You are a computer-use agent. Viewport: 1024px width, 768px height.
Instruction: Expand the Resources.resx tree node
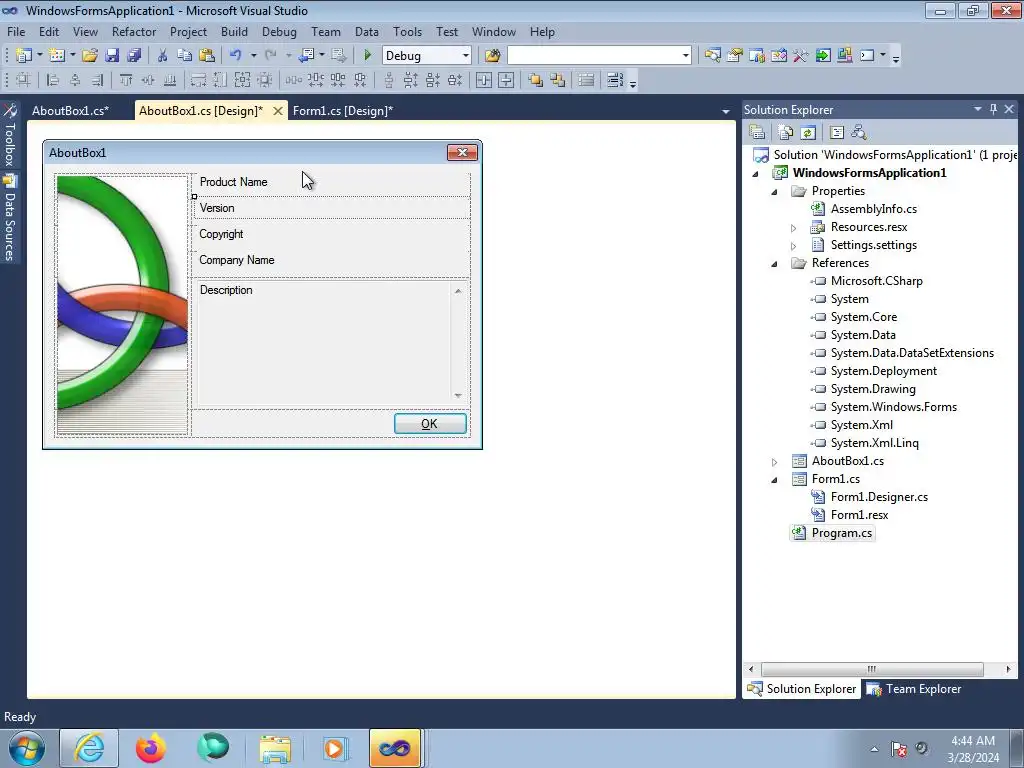coord(793,228)
